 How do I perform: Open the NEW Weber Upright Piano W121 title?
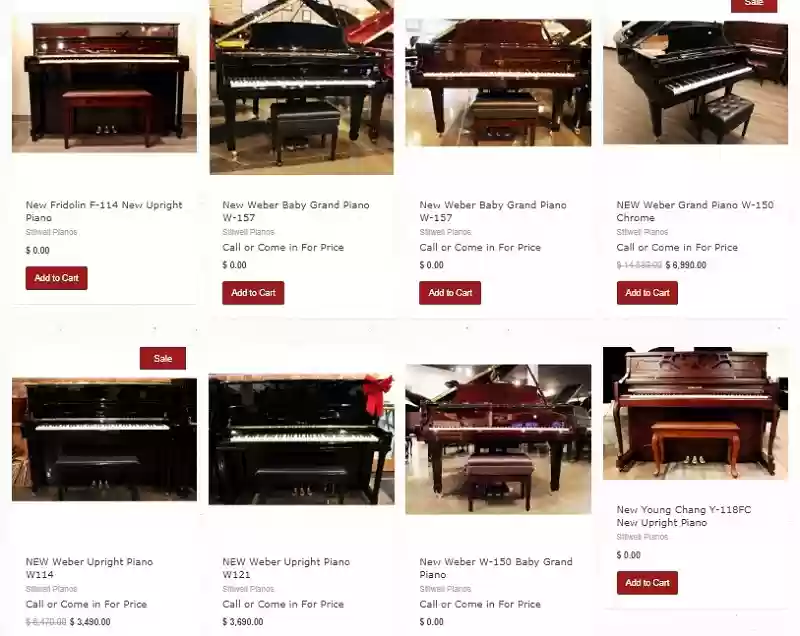(286, 568)
